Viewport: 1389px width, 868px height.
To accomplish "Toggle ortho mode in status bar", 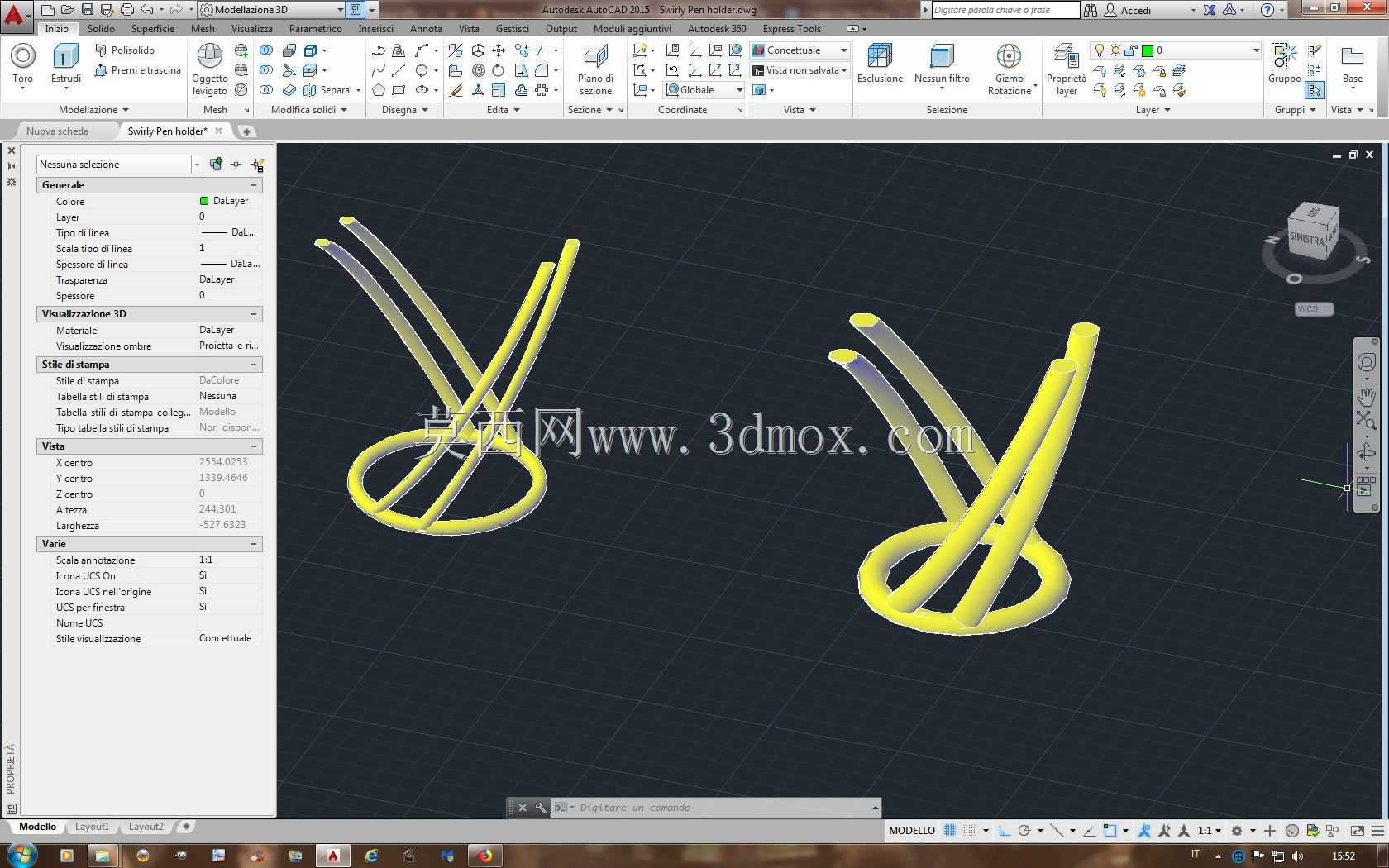I will point(1005,831).
